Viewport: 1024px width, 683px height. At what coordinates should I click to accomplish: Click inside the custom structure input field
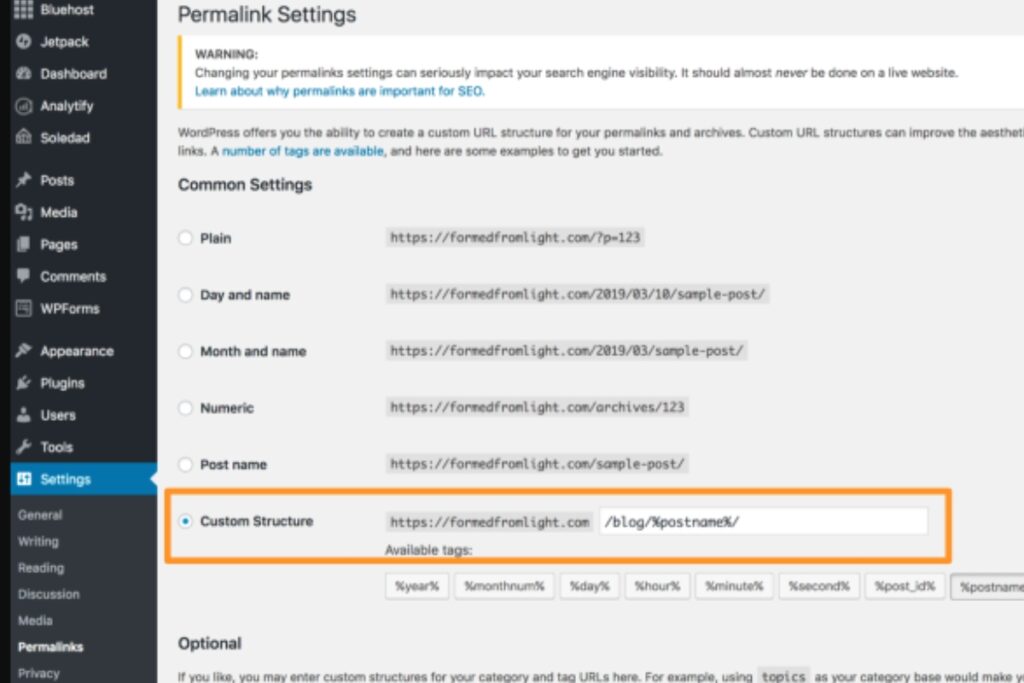(765, 521)
